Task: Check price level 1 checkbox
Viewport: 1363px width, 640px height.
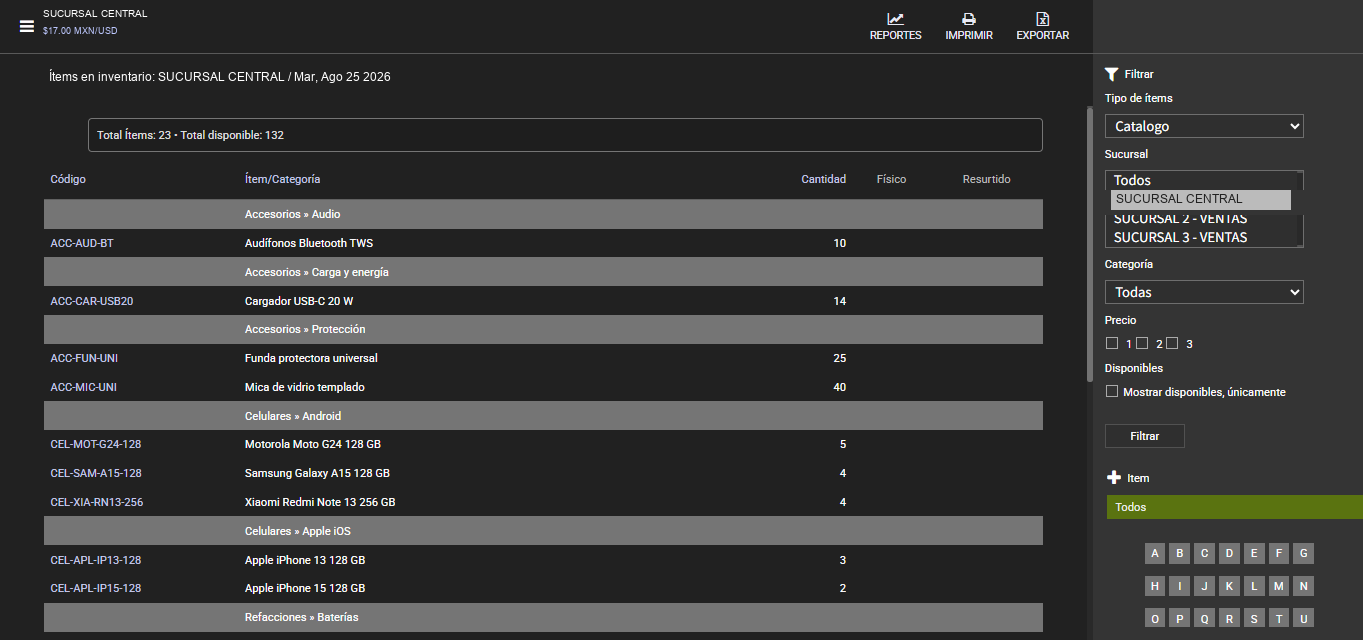Action: point(1112,343)
